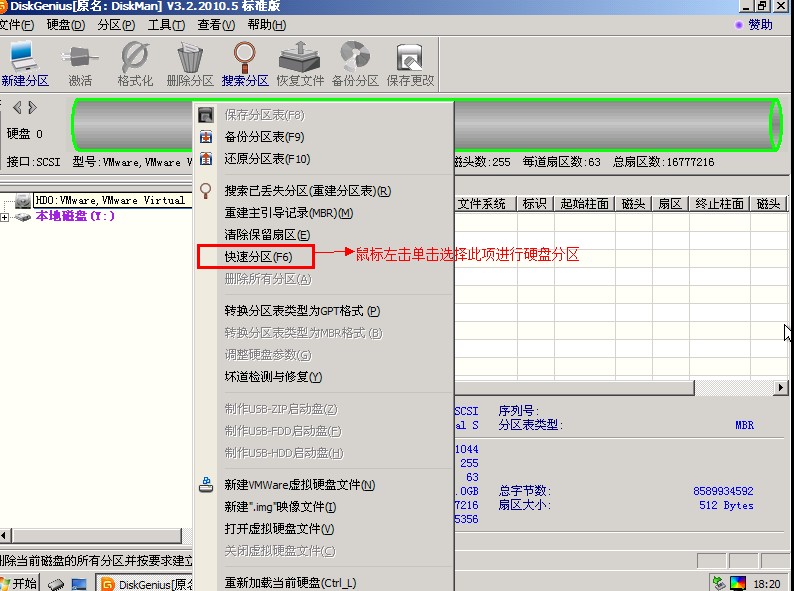Go to next disk with right arrow
The image size is (794, 591).
(x=32, y=107)
